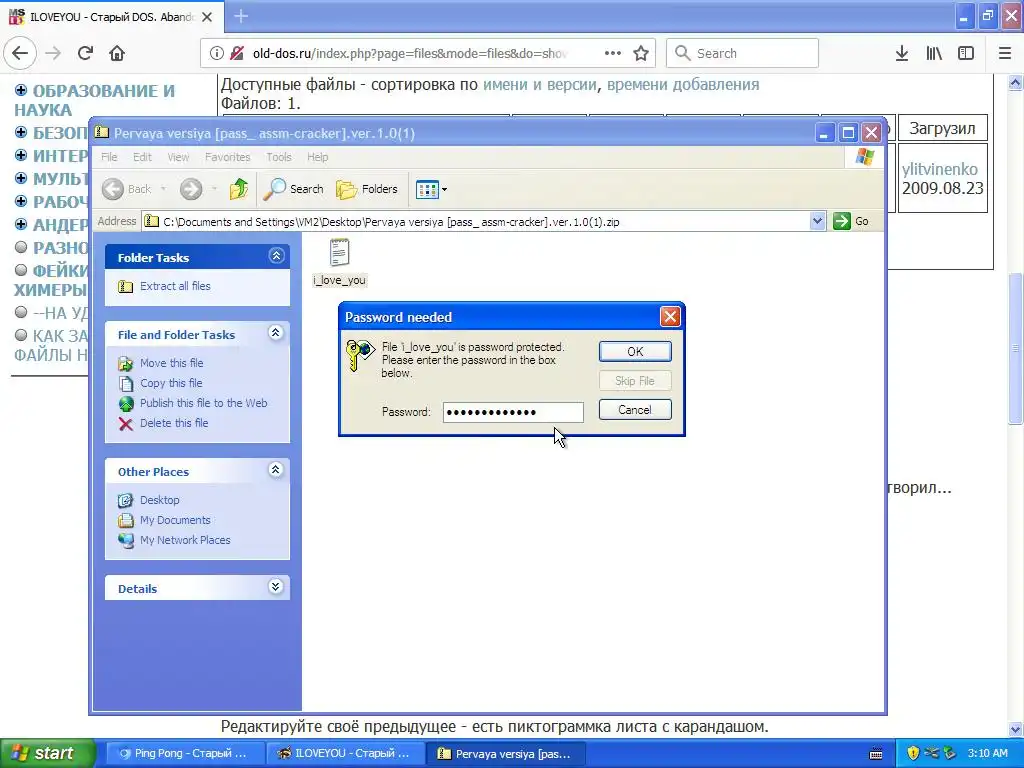The image size is (1024, 768).
Task: Click the disabled Skip File button
Action: click(x=635, y=381)
